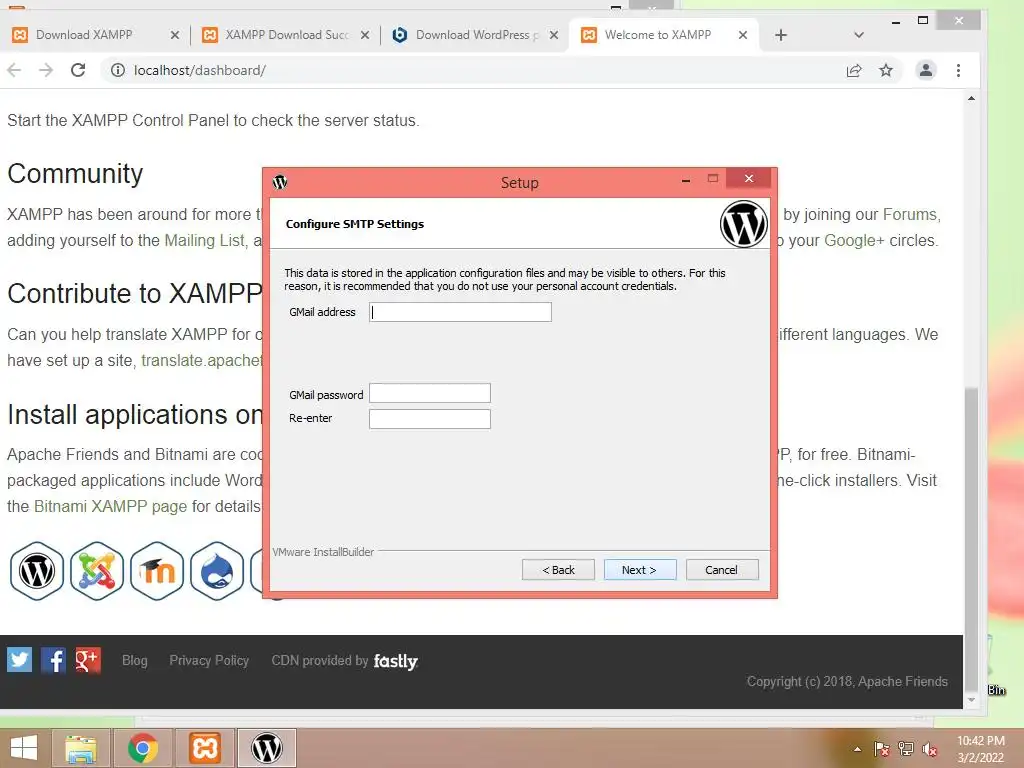
Task: Bookmark this page with the star icon
Action: point(886,70)
